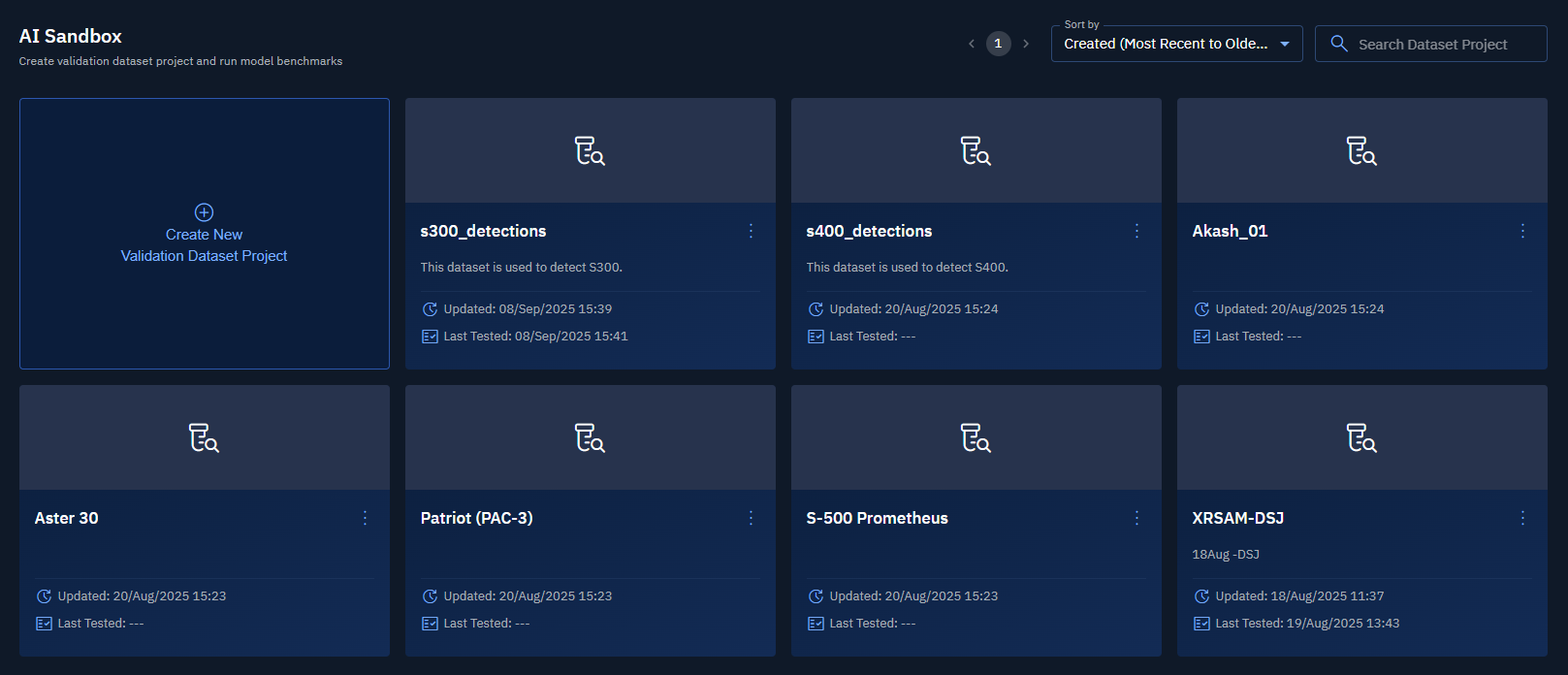This screenshot has width=1568, height=675.
Task: Expand the Sort by dropdown
Action: tap(1165, 44)
